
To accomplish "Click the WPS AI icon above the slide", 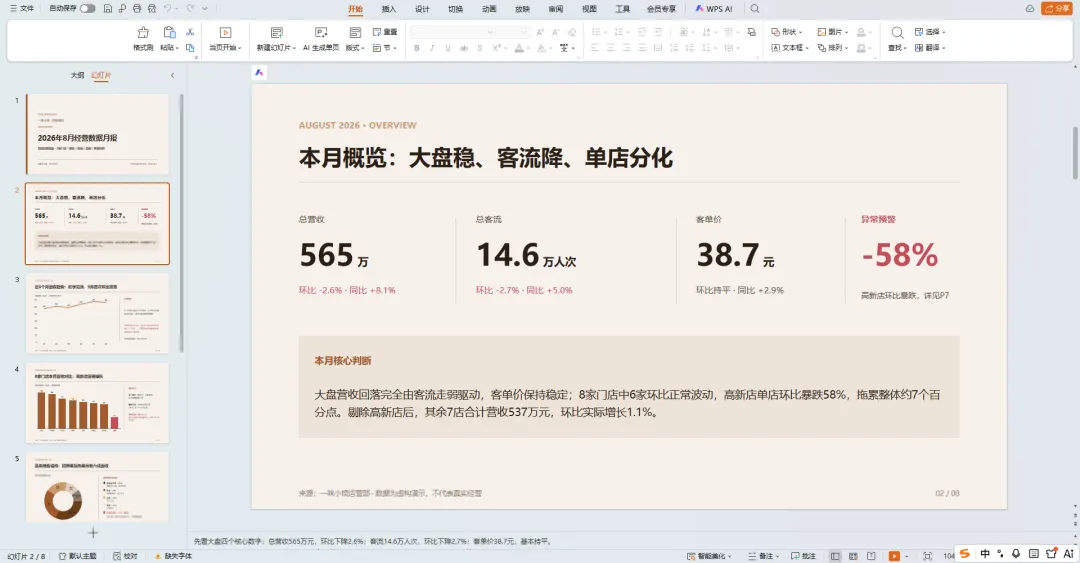I will [x=259, y=72].
